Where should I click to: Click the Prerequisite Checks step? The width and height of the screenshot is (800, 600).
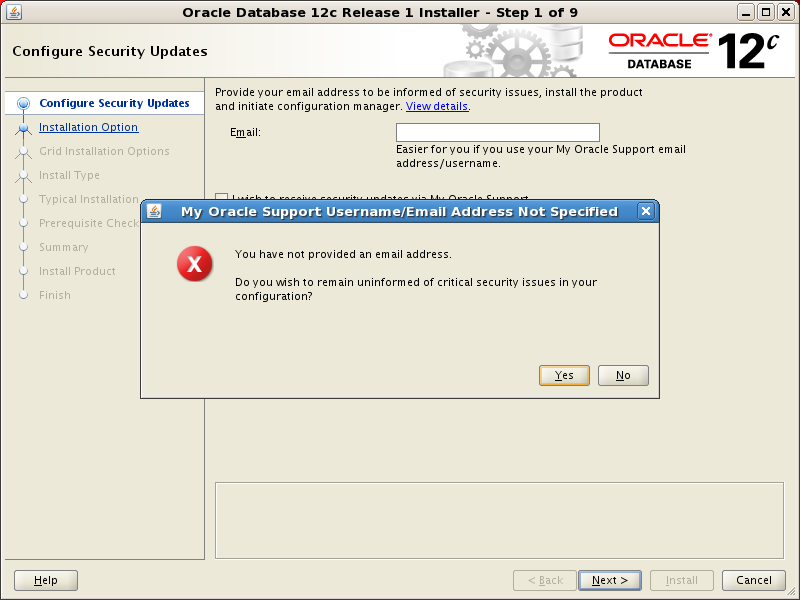click(89, 223)
